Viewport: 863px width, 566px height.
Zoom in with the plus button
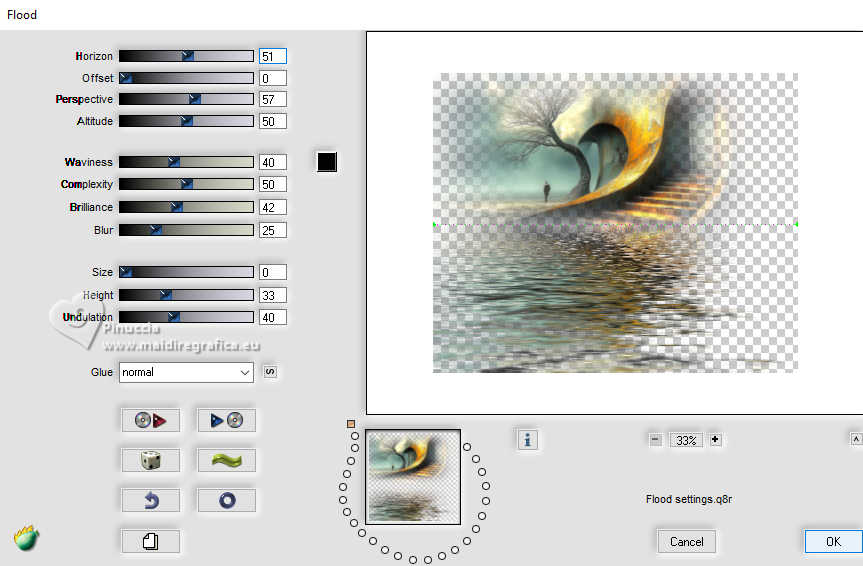(x=715, y=439)
